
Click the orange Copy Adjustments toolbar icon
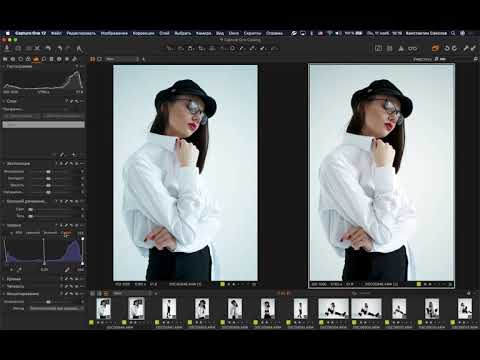point(435,48)
